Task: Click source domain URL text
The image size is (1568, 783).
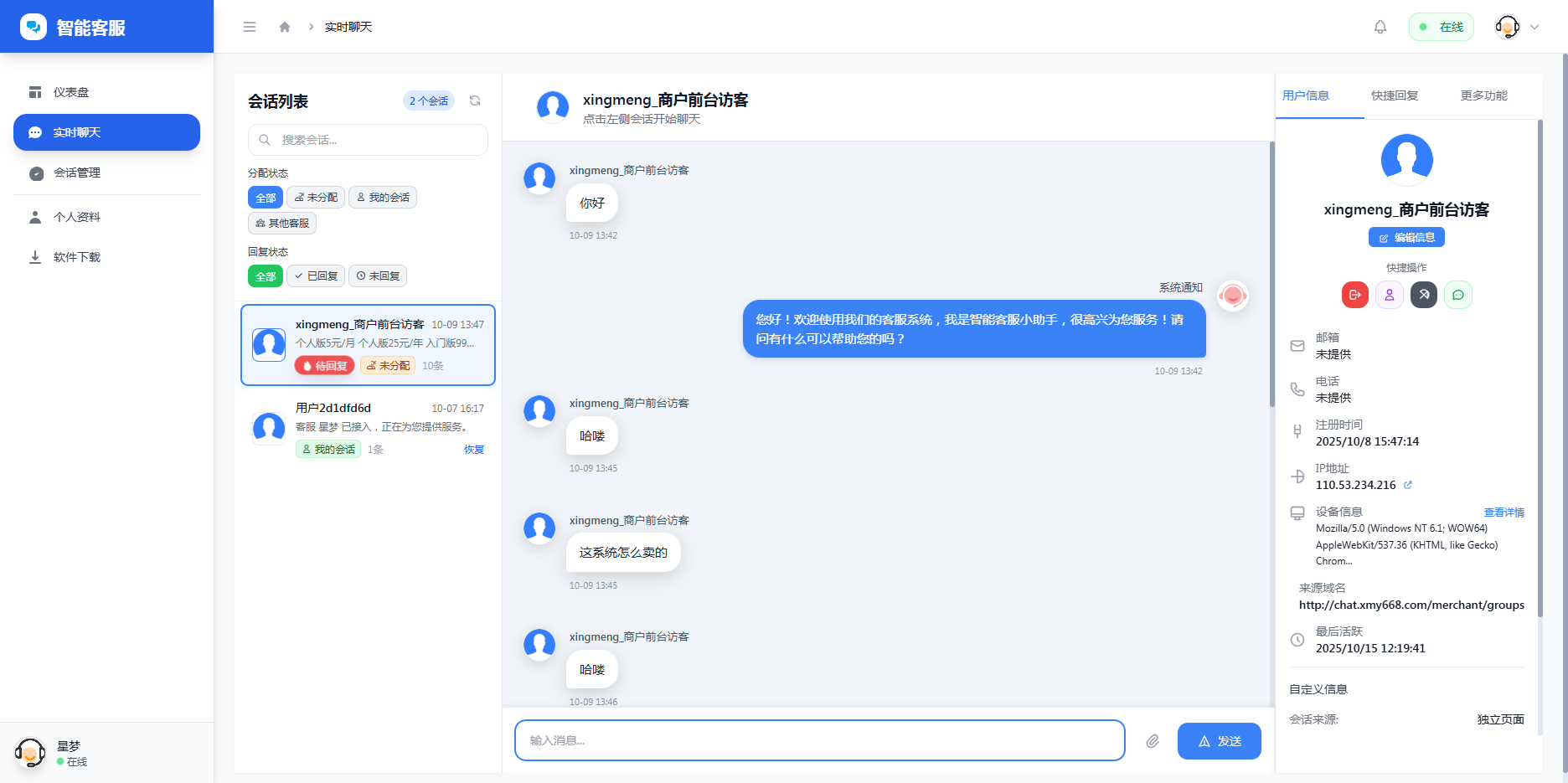Action: [x=1411, y=605]
